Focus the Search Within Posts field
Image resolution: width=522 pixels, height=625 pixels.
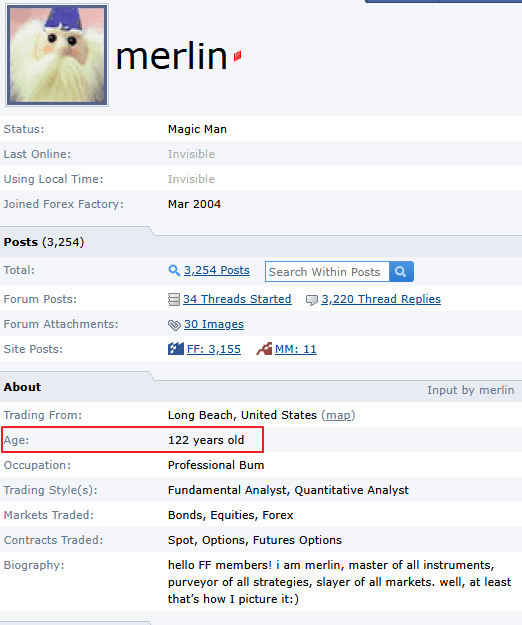327,272
